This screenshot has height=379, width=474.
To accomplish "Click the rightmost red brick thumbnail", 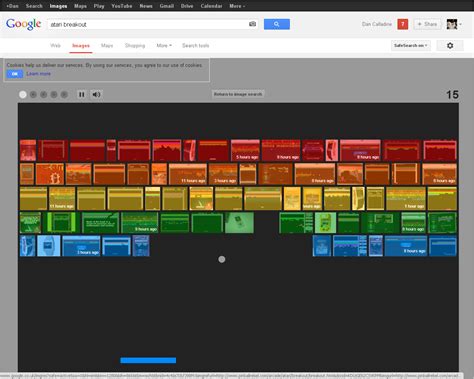I will [x=440, y=151].
